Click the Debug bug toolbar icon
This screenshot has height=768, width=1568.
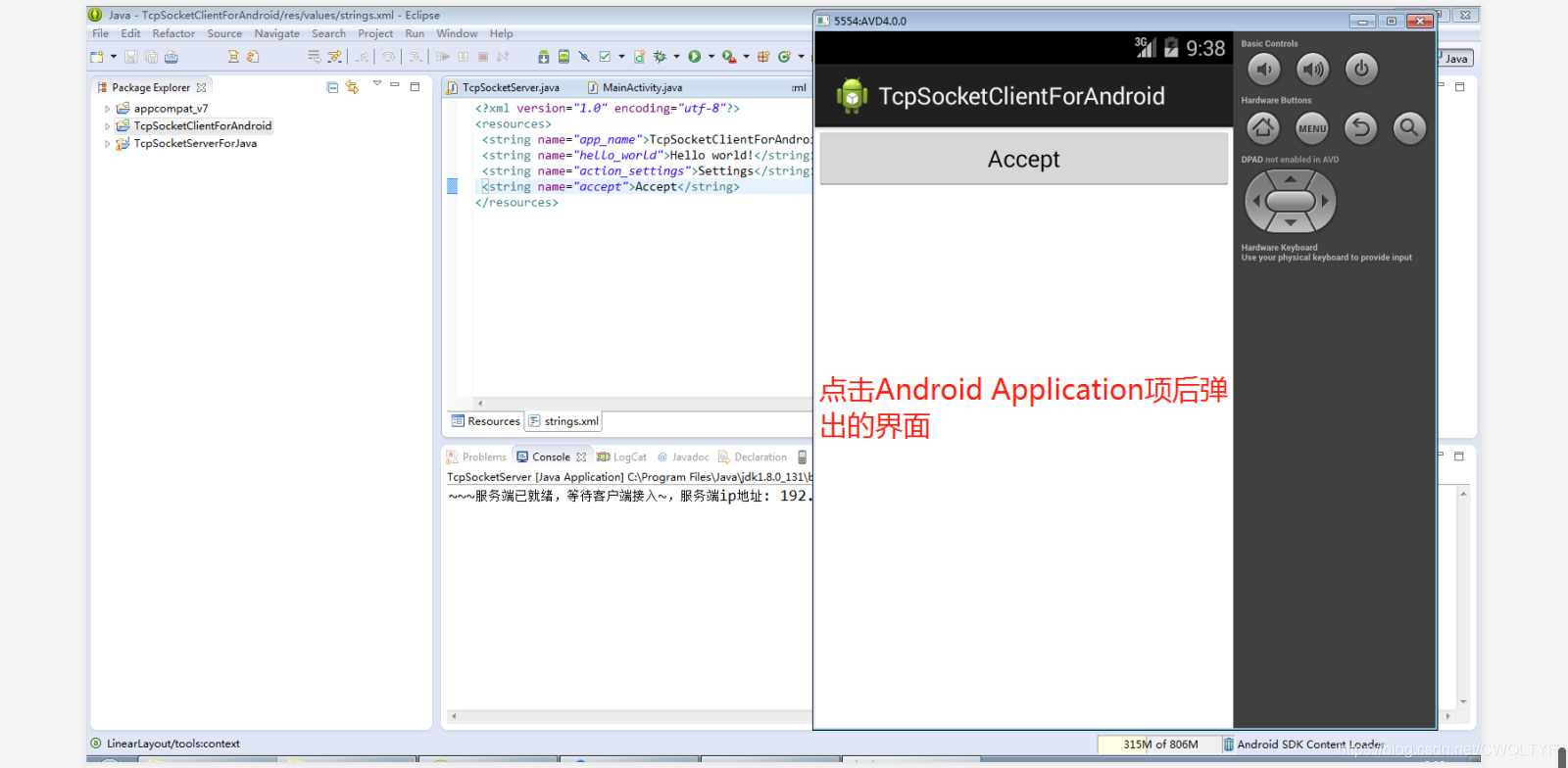[x=660, y=57]
